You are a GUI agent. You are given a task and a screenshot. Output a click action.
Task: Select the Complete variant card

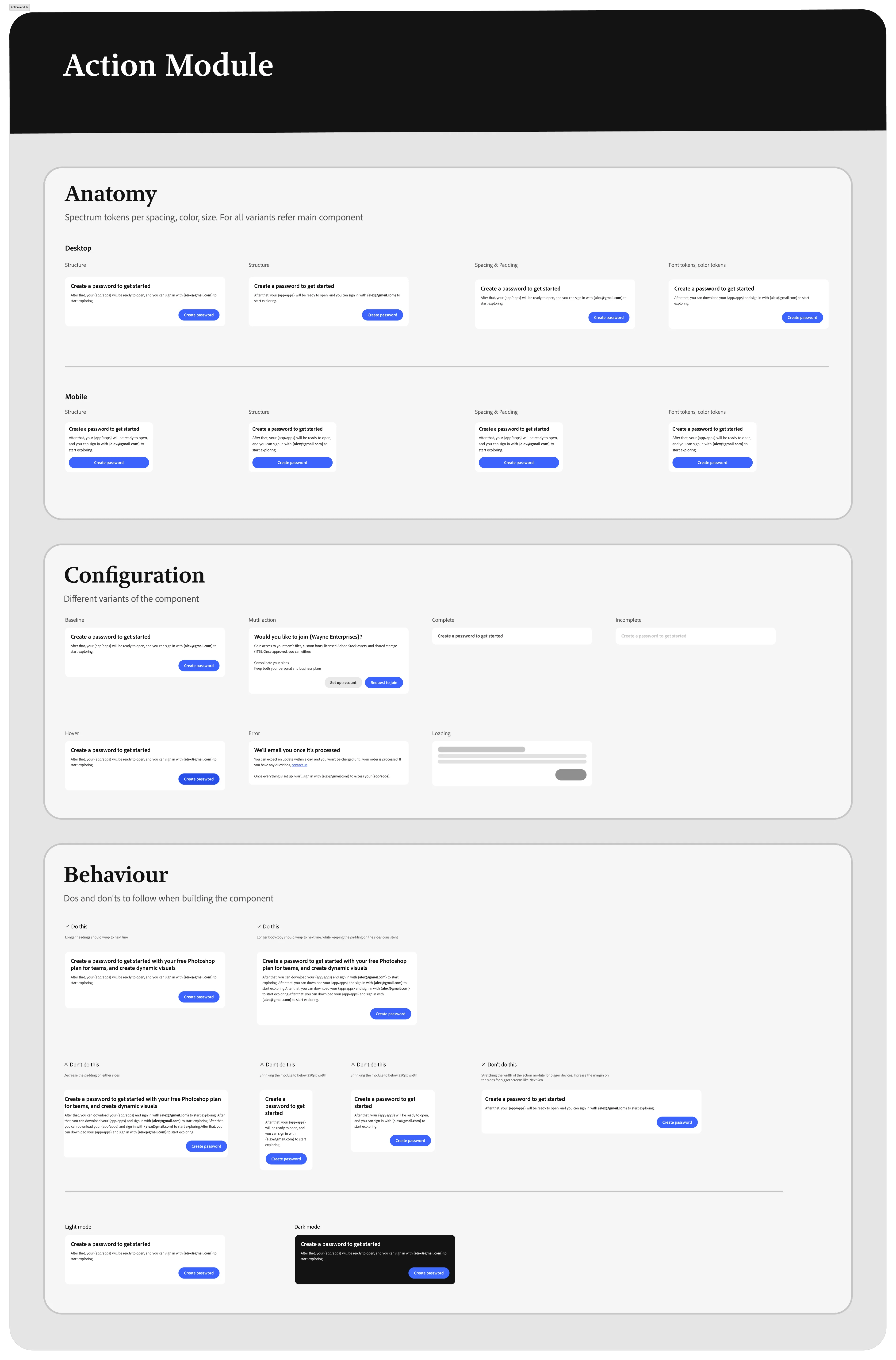[x=512, y=636]
